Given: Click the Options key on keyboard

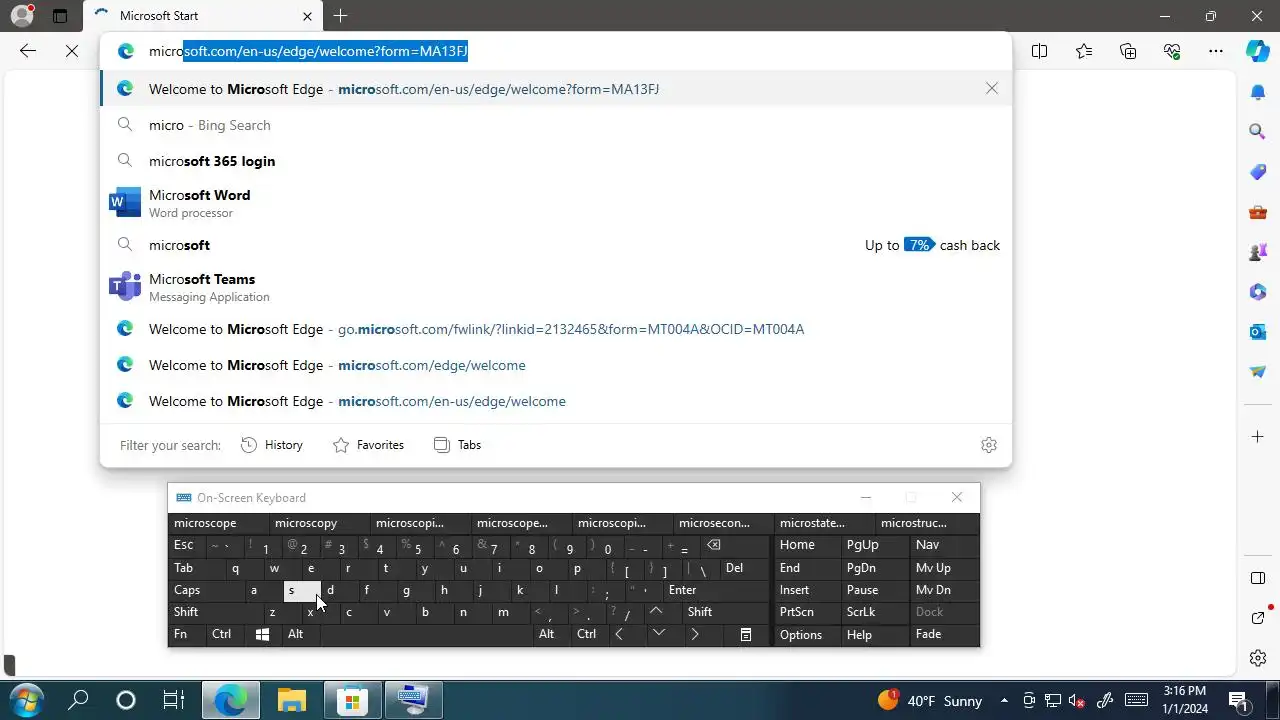Looking at the screenshot, I should (807, 634).
